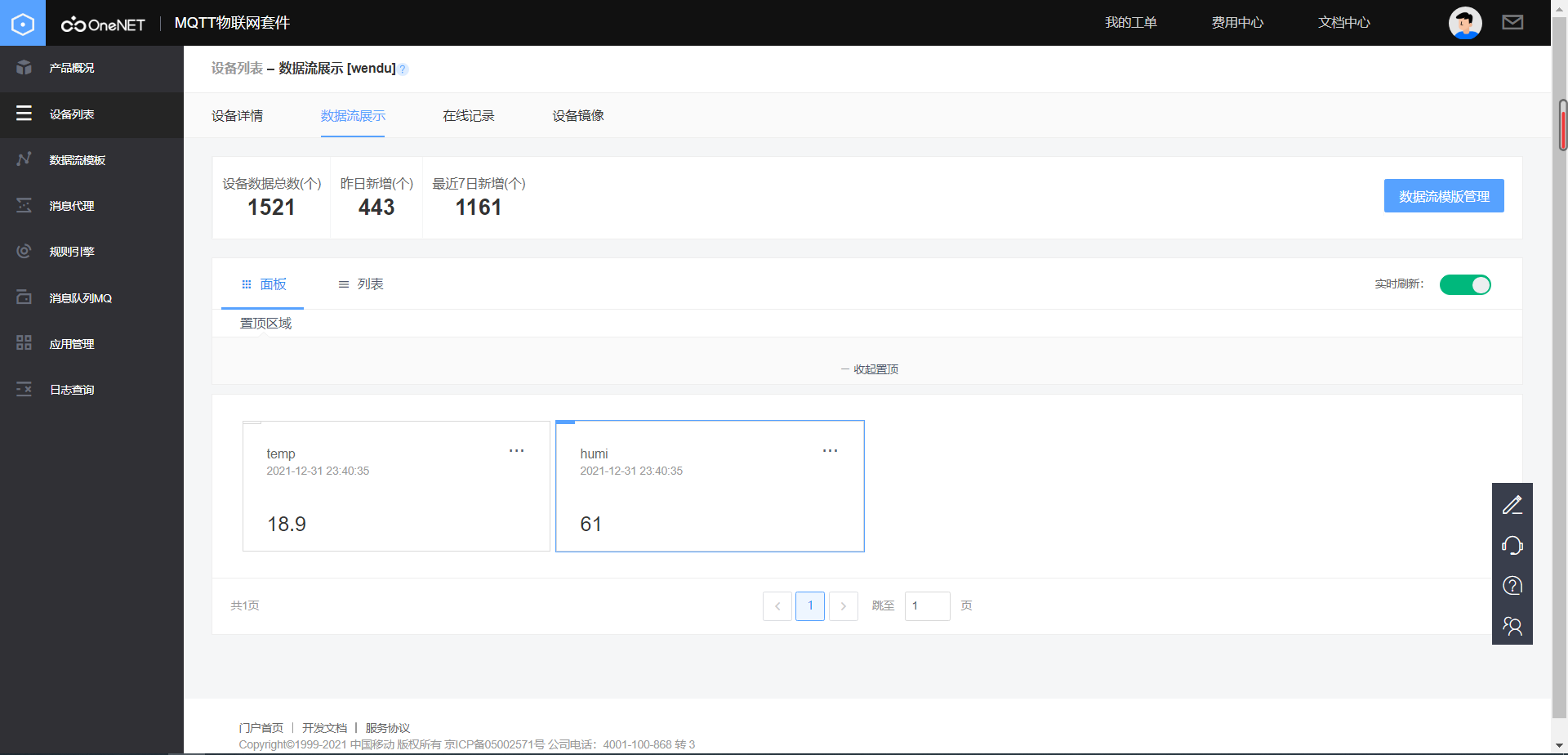
Task: Click the 消息代理 icon in sidebar
Action: pos(24,205)
